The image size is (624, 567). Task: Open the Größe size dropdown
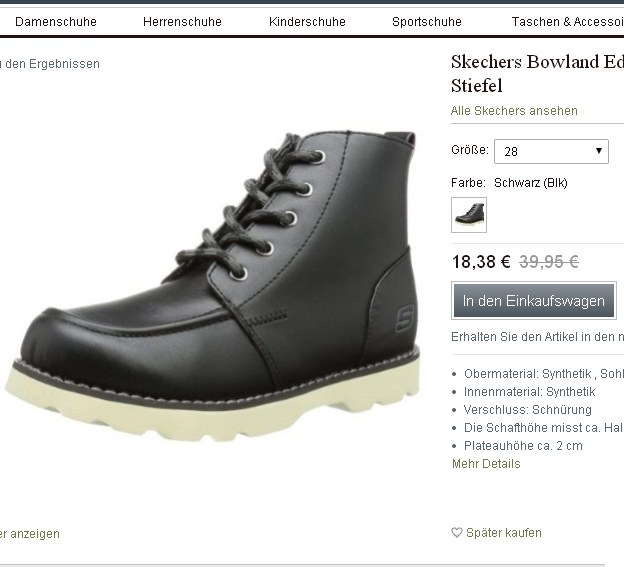click(x=551, y=151)
